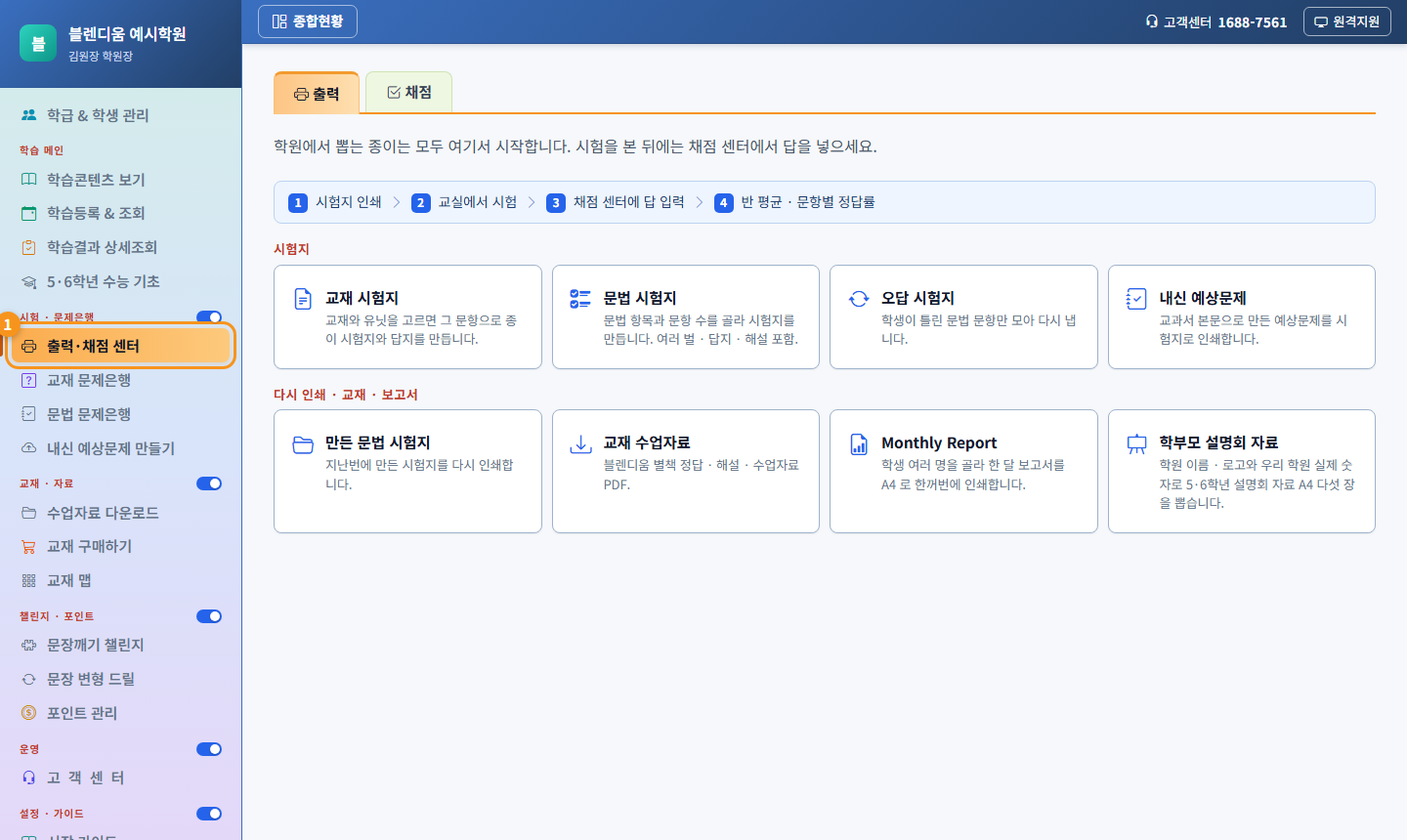
Task: Switch to the 채점 tab
Action: coord(408,93)
